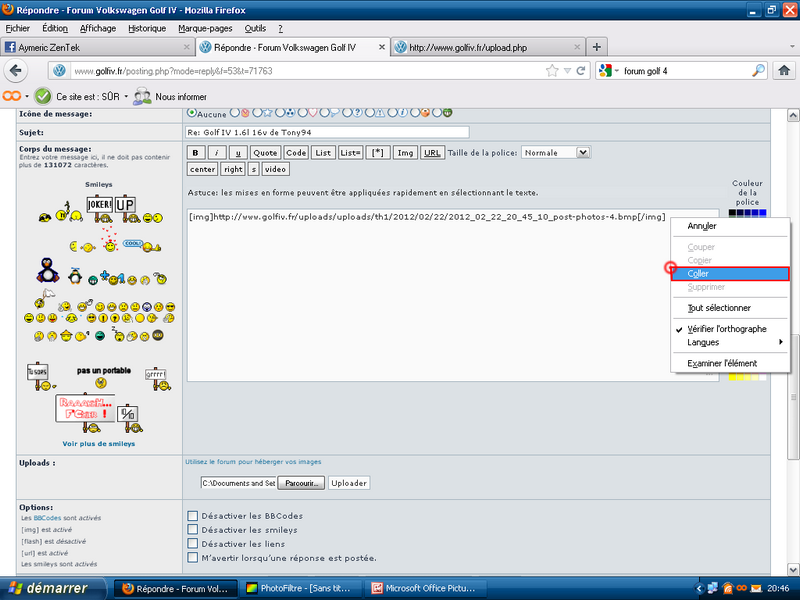This screenshot has height=600, width=800.
Task: Open the search engine selector dropdown
Action: point(616,71)
